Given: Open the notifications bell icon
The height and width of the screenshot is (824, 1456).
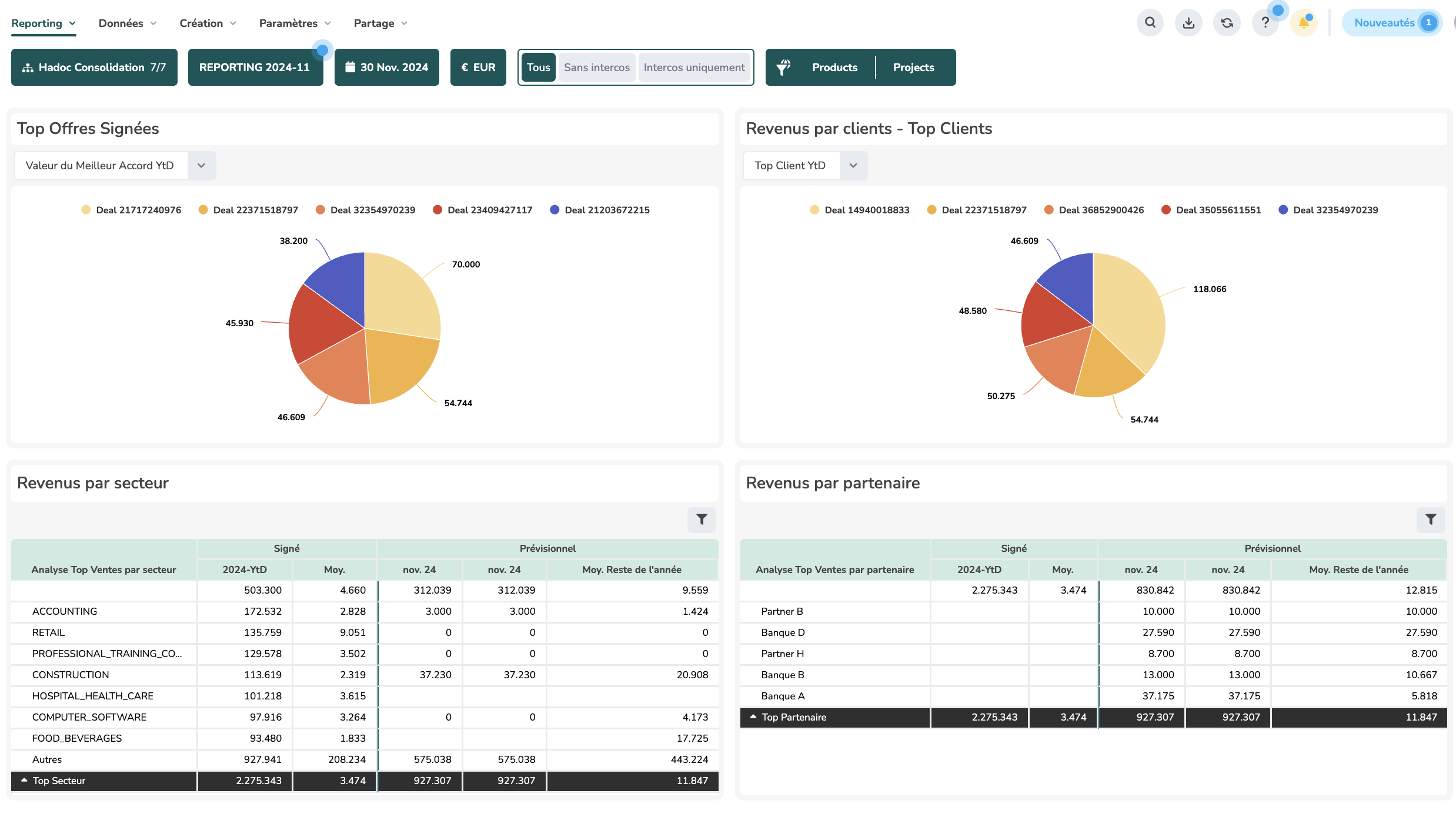Looking at the screenshot, I should [x=1304, y=23].
